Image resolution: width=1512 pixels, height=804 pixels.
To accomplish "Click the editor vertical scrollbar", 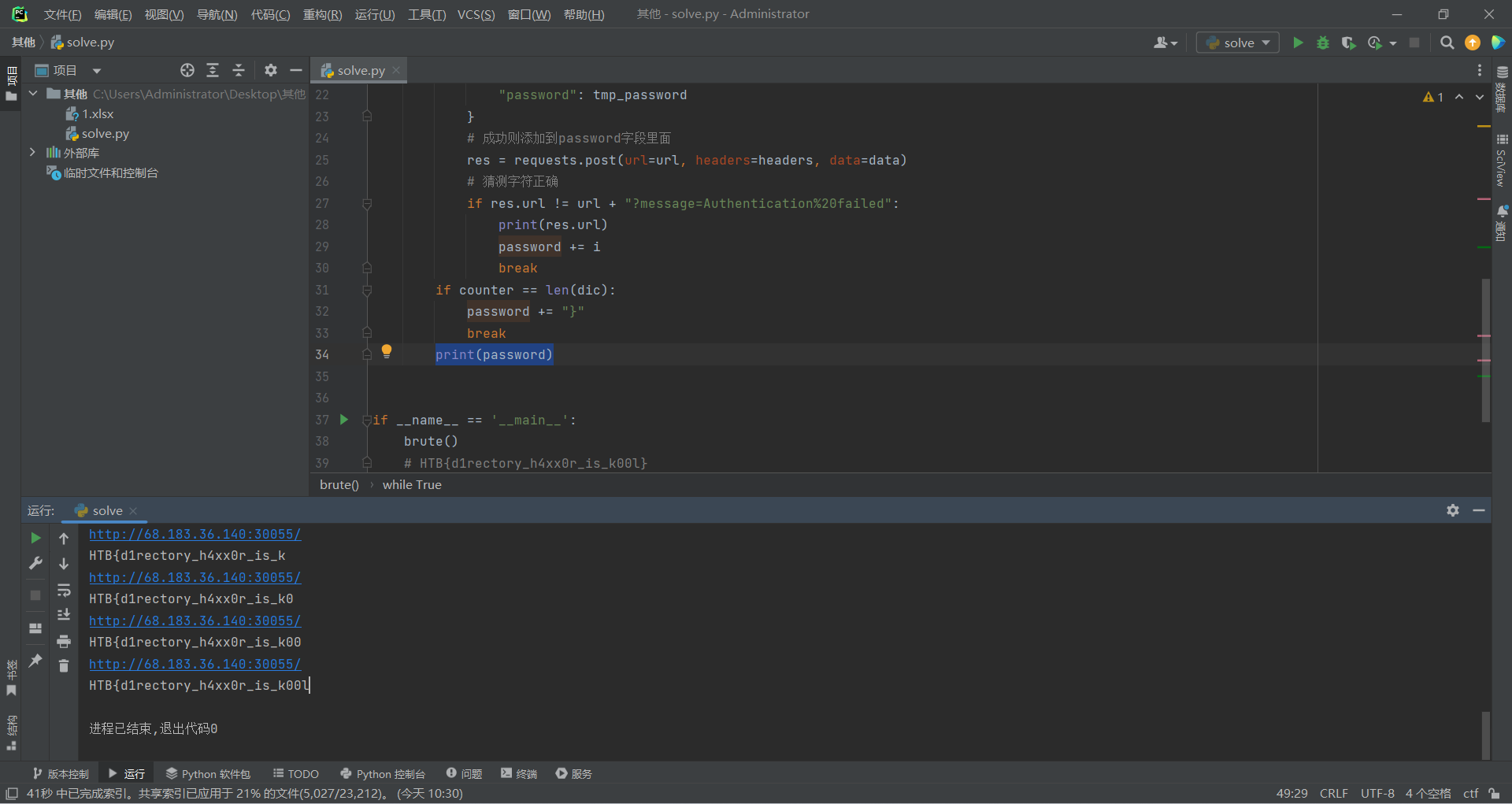I will tap(1486, 350).
